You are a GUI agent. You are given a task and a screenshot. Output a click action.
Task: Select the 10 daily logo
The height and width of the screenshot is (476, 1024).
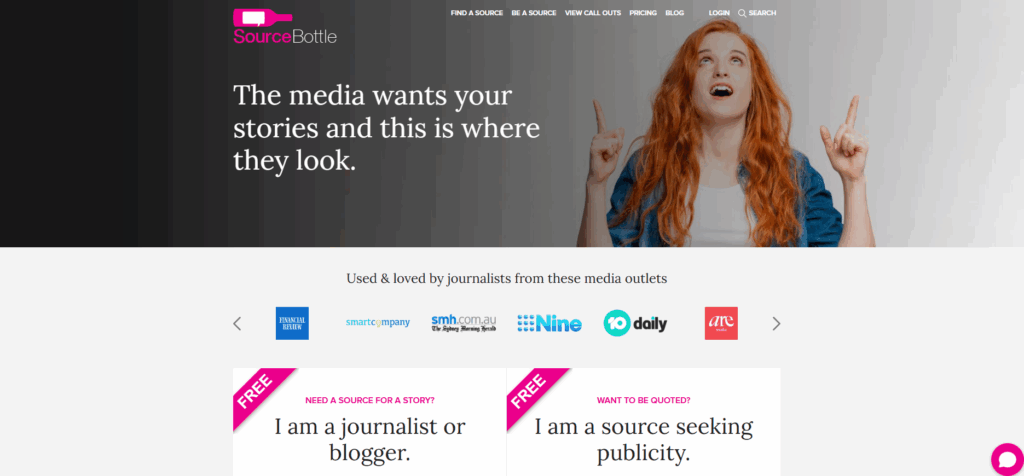(x=635, y=323)
